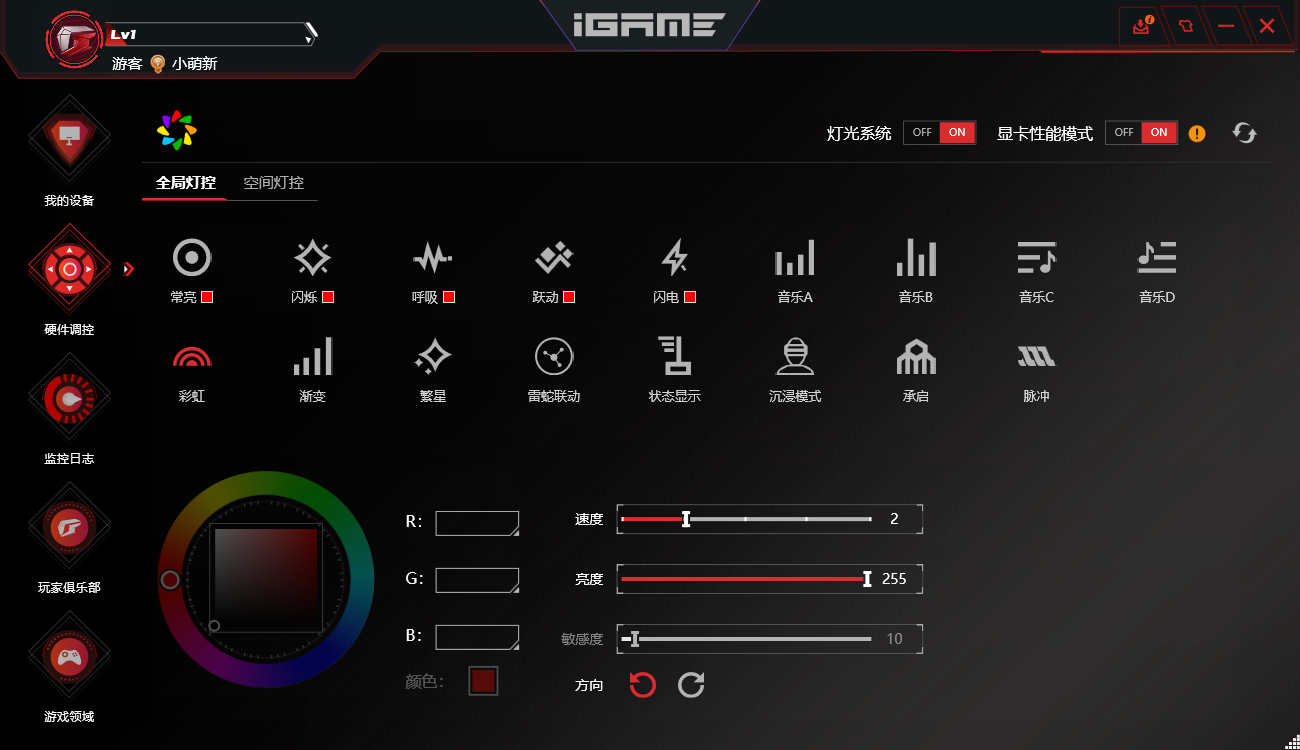Click the red color square next to 闪烁
1300x750 pixels.
point(327,297)
